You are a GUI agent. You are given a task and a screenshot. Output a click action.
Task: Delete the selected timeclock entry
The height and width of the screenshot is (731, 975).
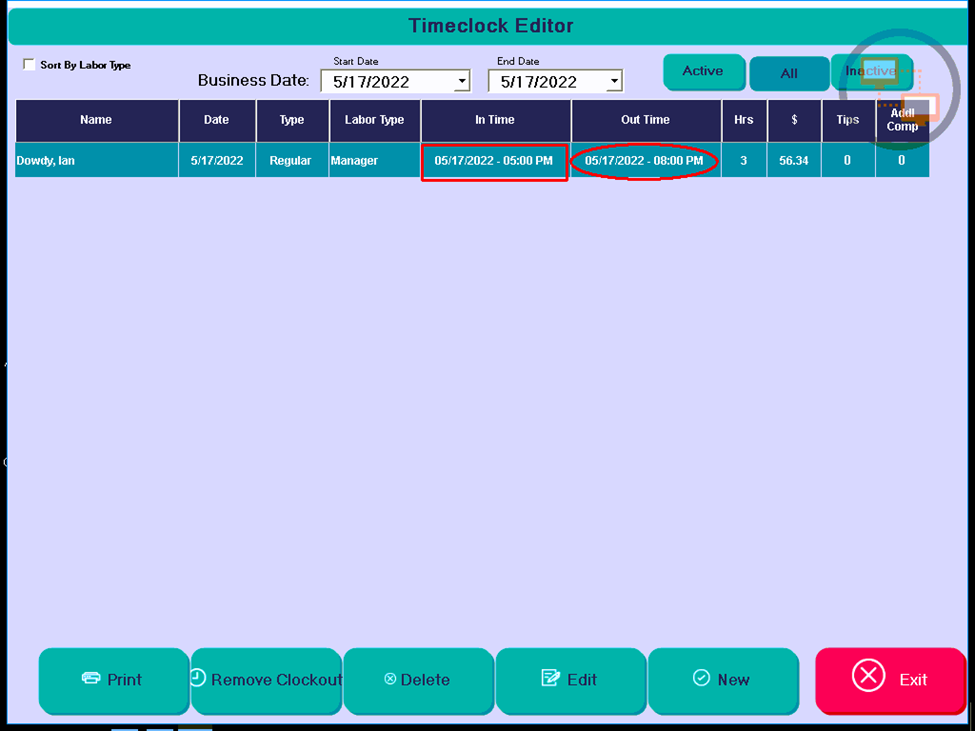[418, 680]
